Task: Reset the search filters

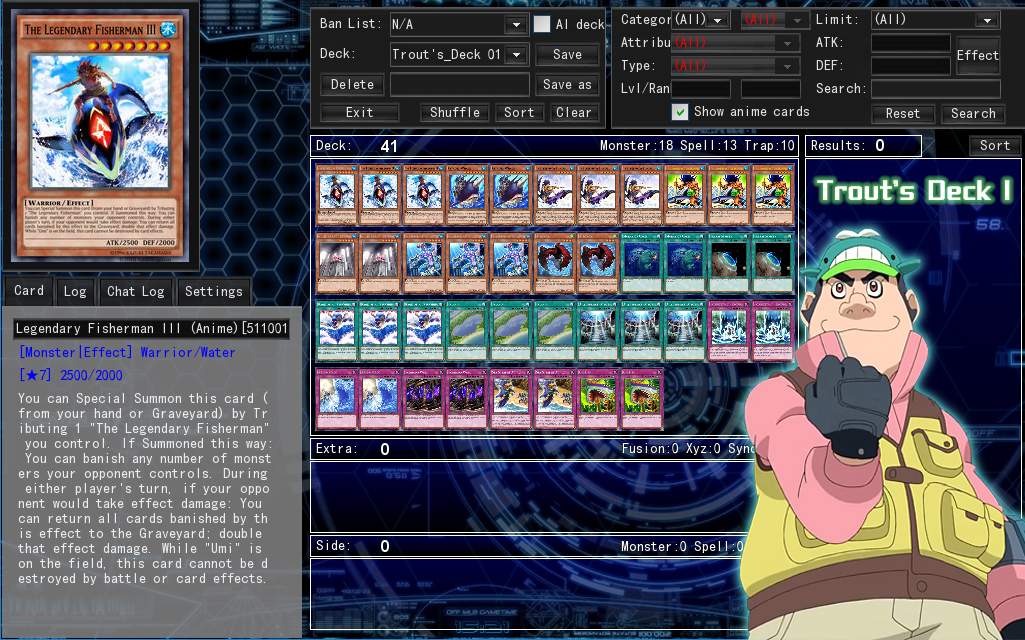Action: (x=903, y=114)
